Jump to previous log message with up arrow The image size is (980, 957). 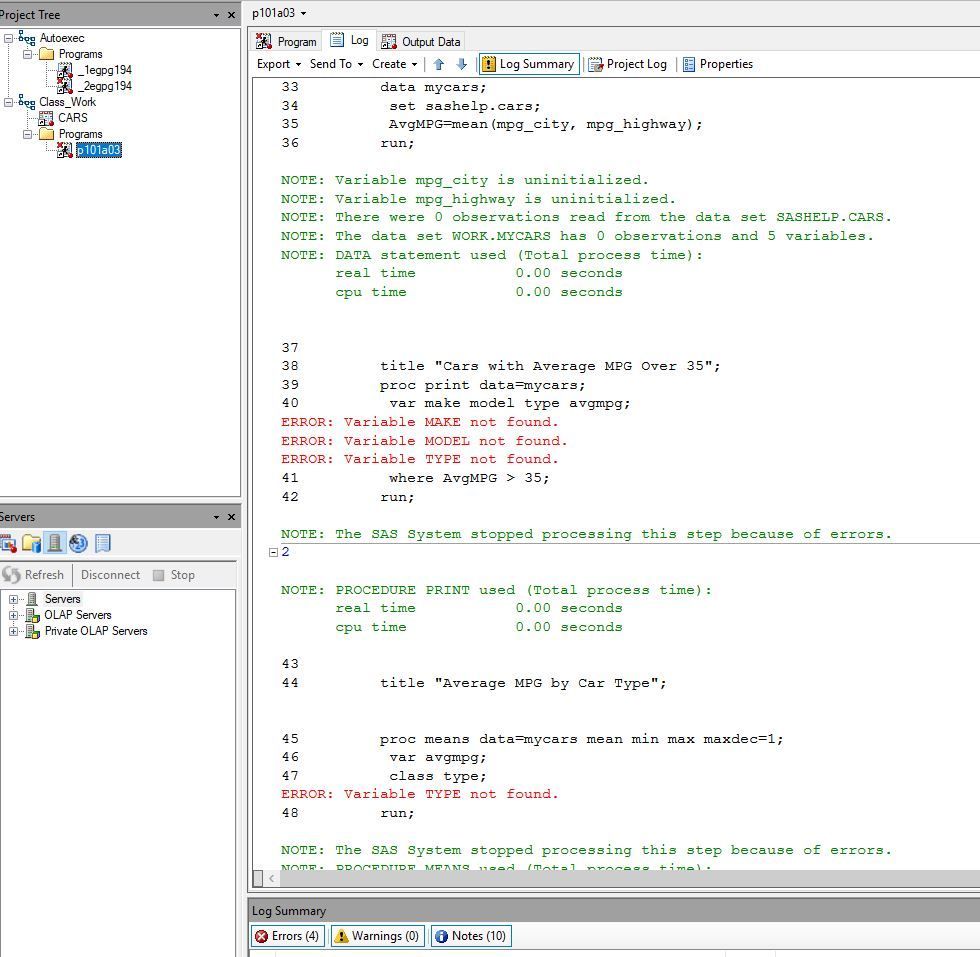coord(438,64)
